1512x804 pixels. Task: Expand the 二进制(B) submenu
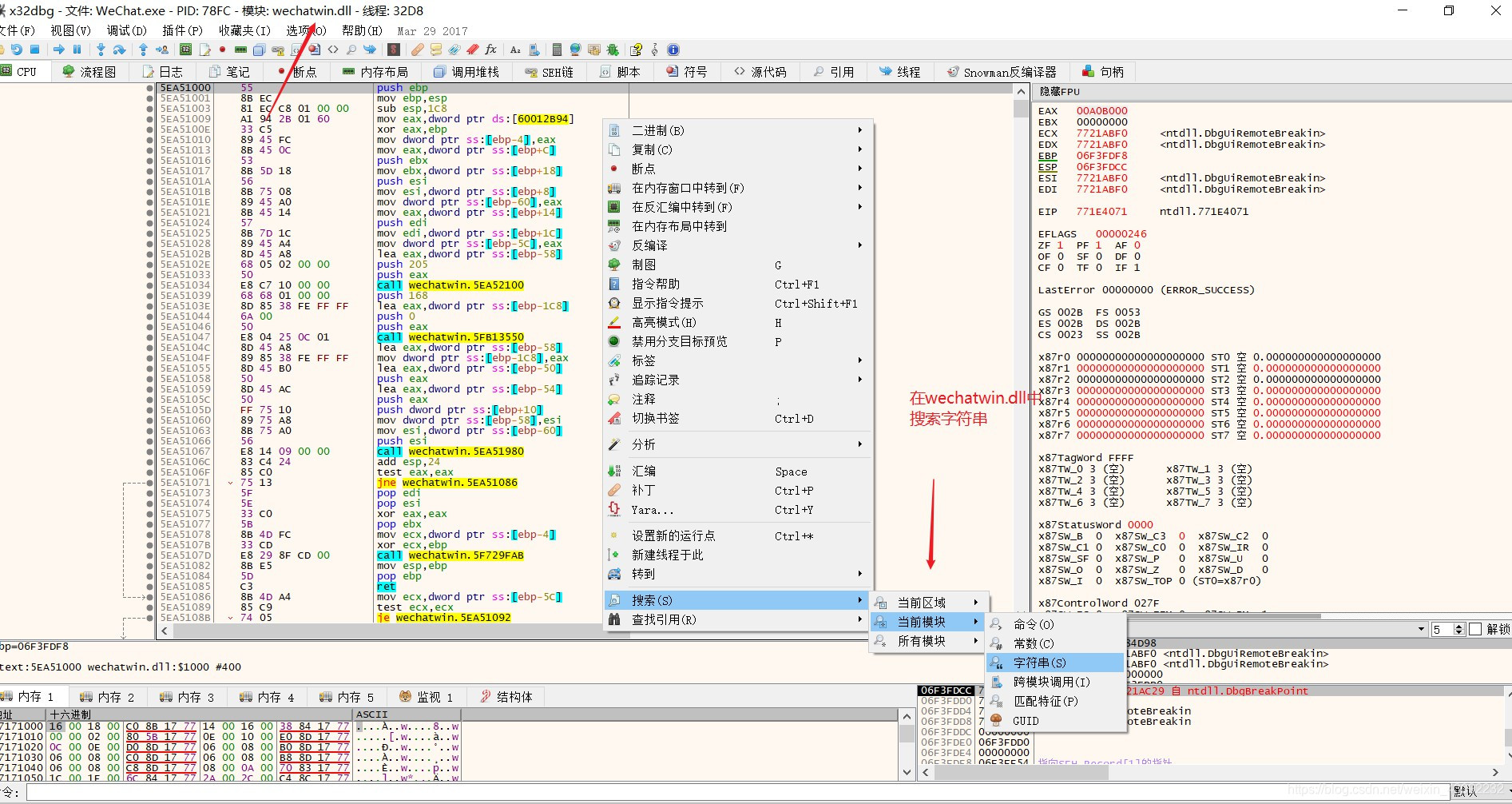pyautogui.click(x=739, y=130)
